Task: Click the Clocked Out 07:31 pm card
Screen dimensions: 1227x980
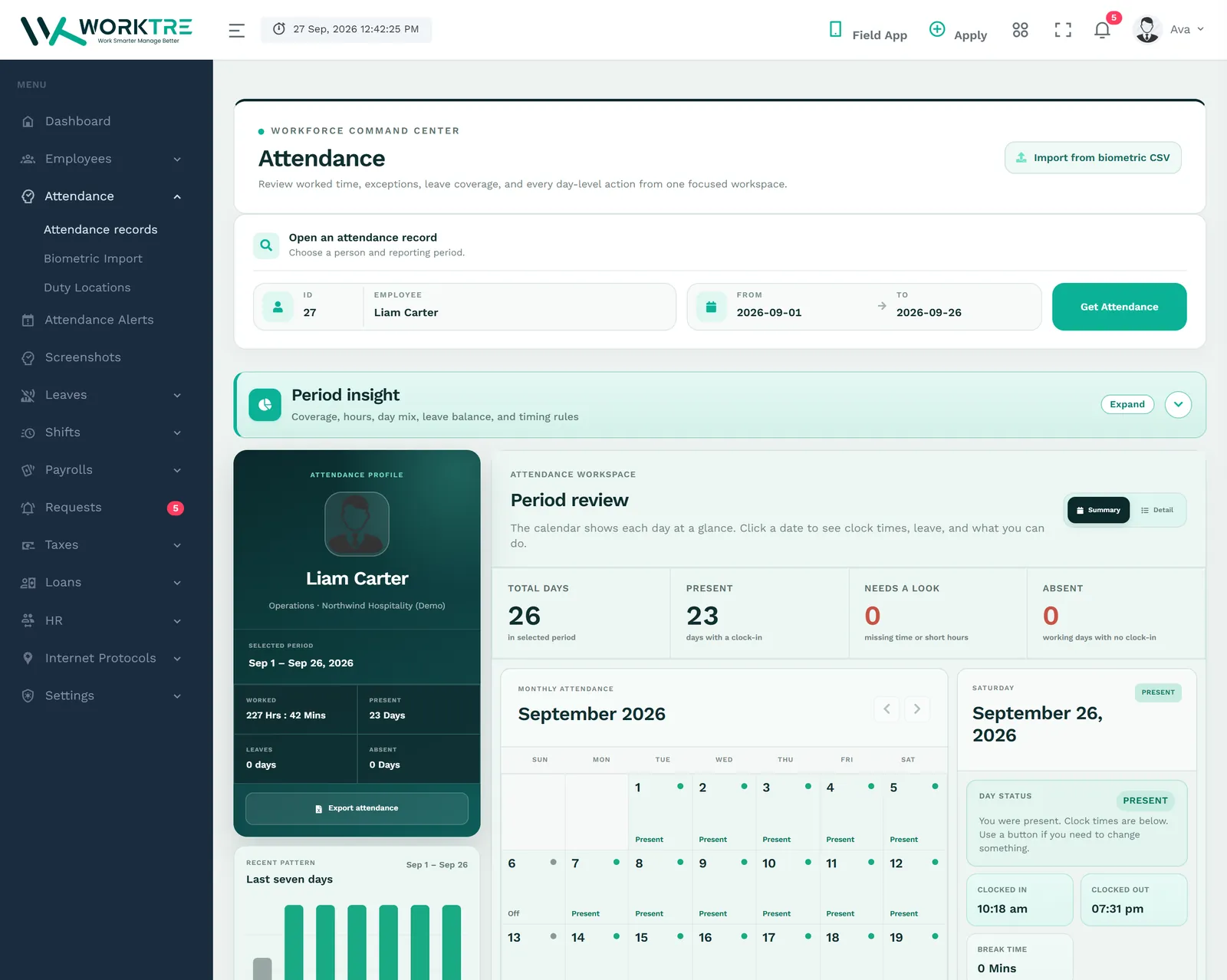Action: click(1133, 900)
